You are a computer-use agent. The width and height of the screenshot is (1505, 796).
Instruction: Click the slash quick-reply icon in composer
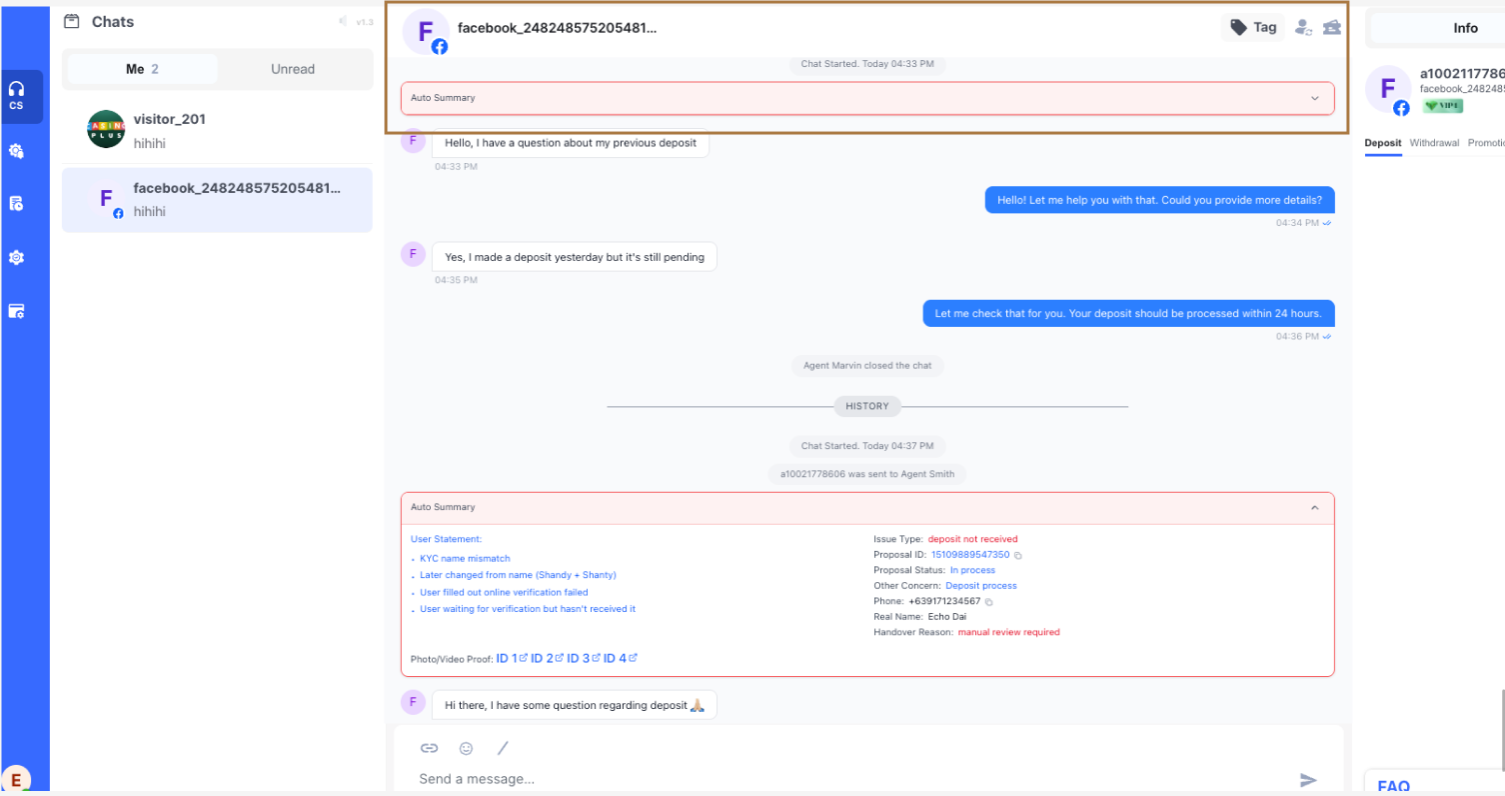pos(503,748)
